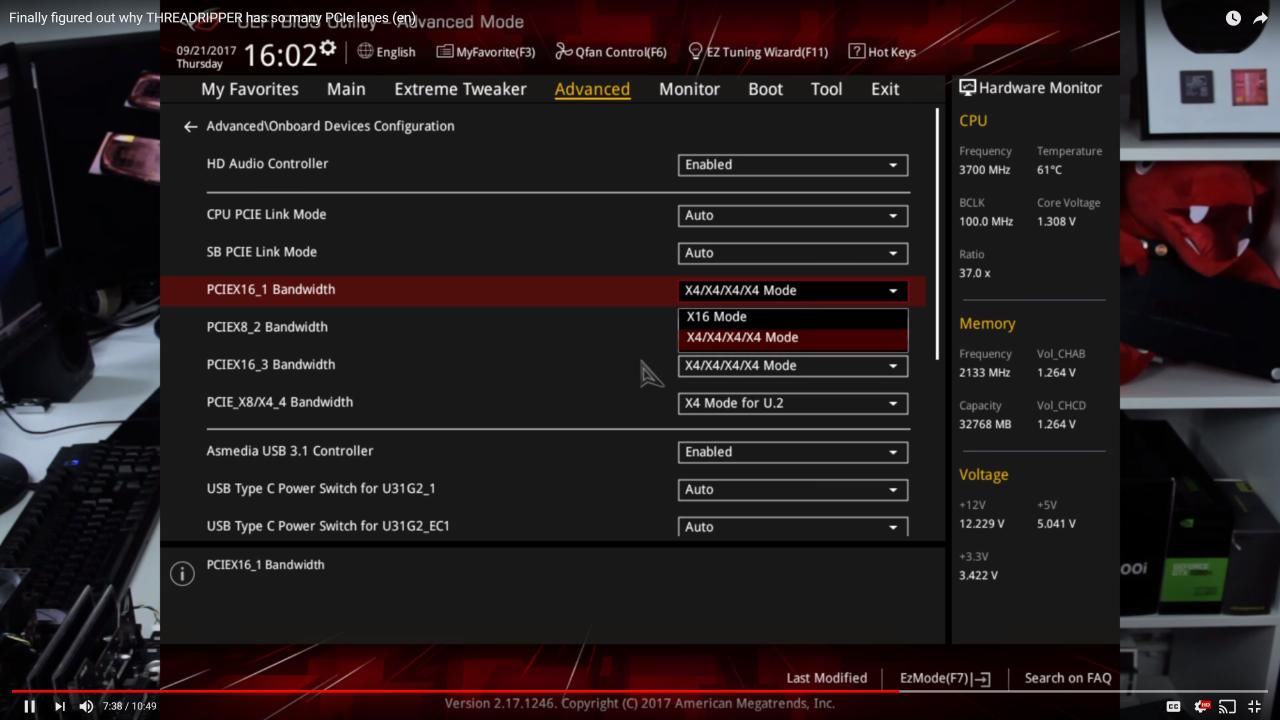Select the PCIEX16_3 Bandwidth label
Image resolution: width=1280 pixels, height=720 pixels.
(271, 365)
